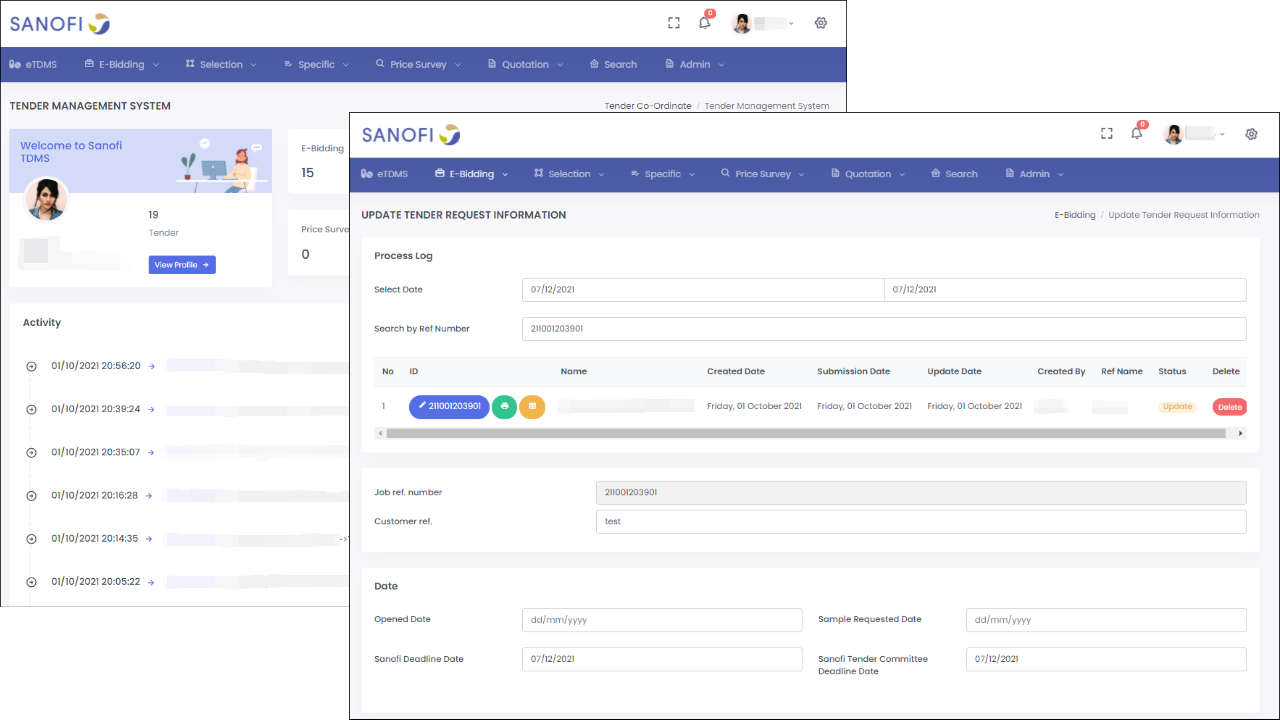This screenshot has height=720, width=1280.
Task: Open notifications bell on Update Tender Request page
Action: 1136,134
